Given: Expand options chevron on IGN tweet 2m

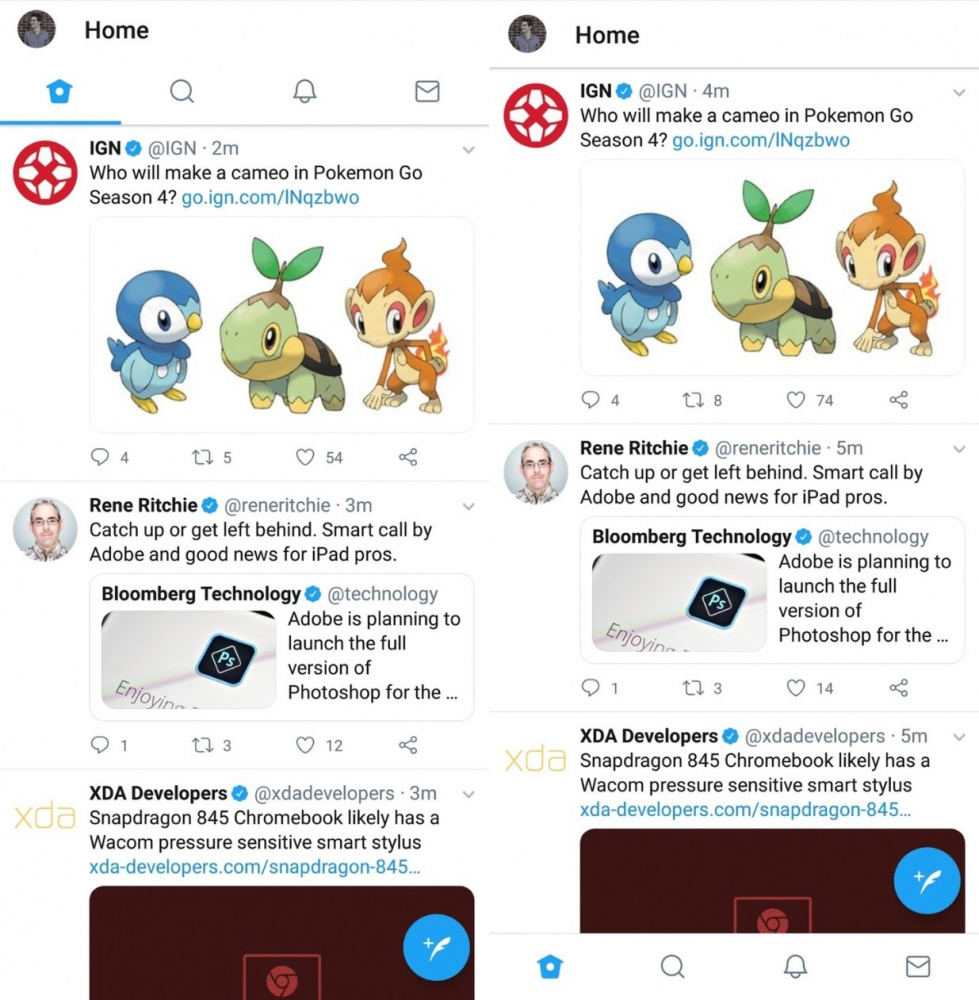Looking at the screenshot, I should (468, 150).
